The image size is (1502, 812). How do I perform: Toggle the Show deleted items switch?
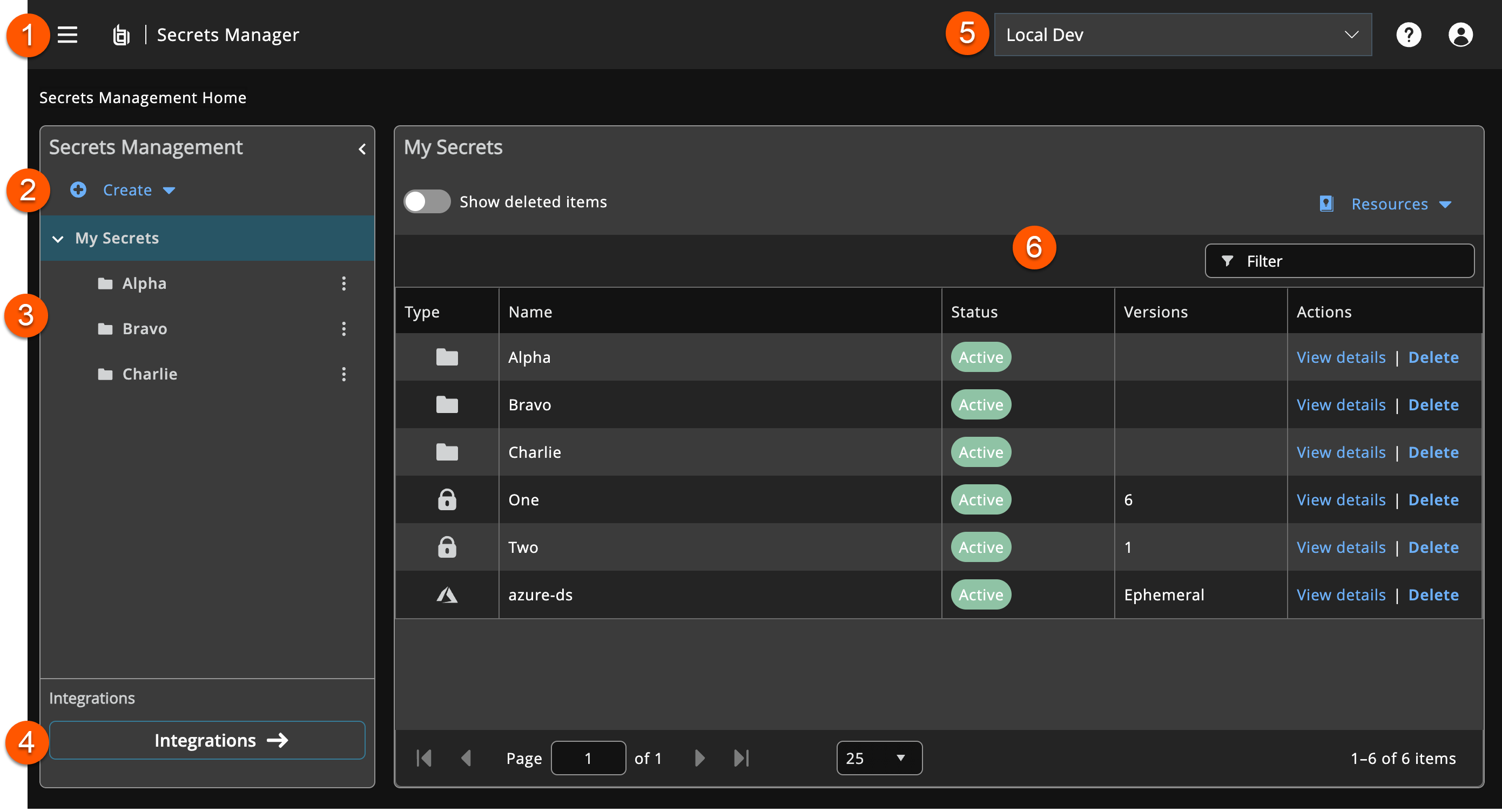pos(427,202)
